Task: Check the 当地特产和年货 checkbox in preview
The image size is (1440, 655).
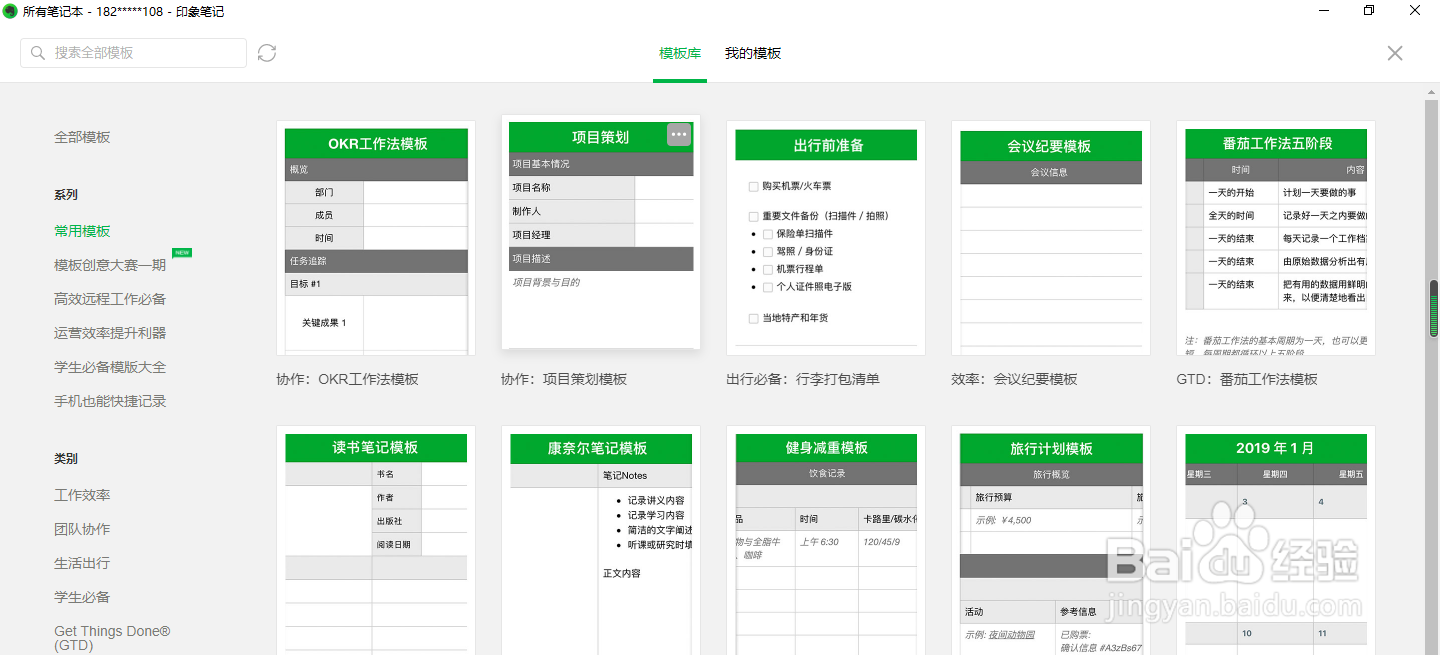Action: (x=753, y=318)
